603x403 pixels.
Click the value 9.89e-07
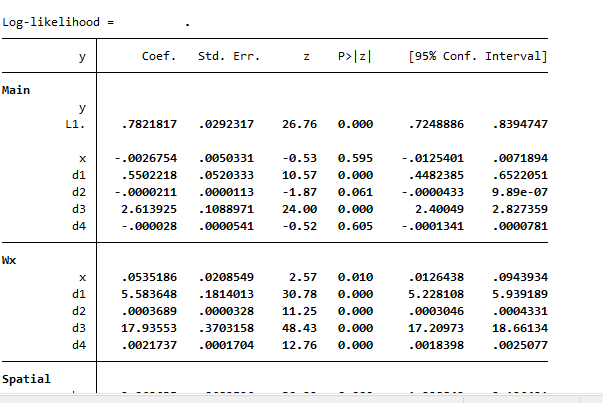pyautogui.click(x=520, y=192)
